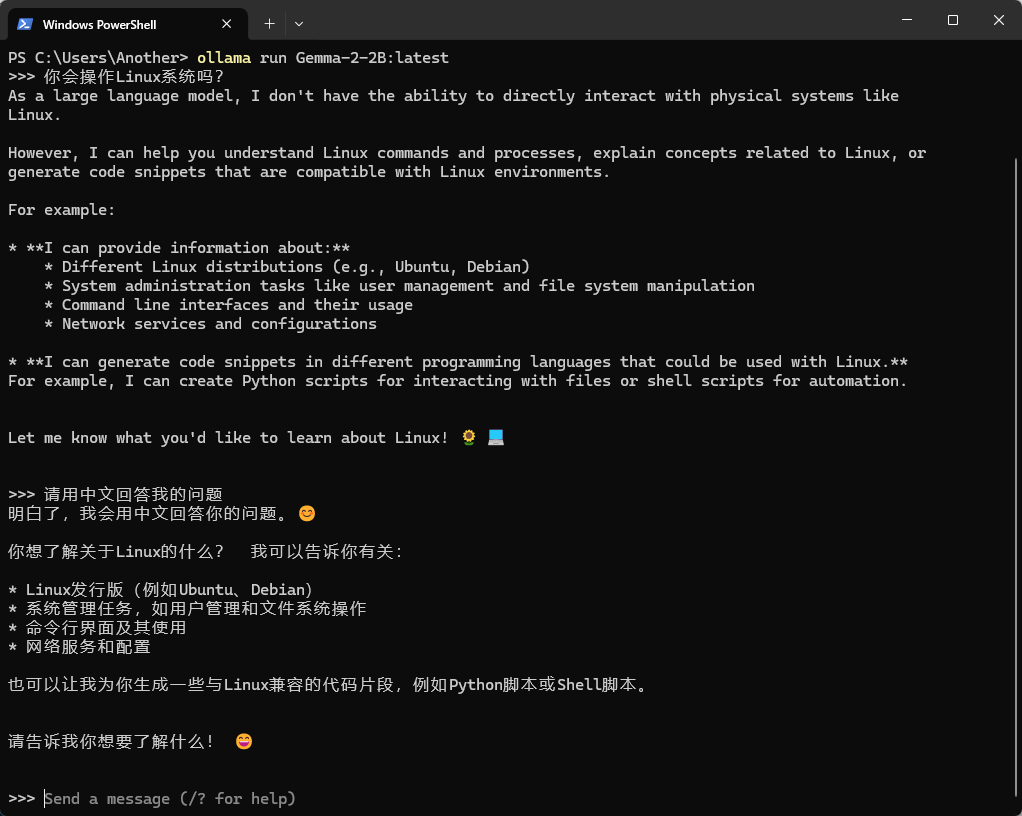Viewport: 1022px width, 816px height.
Task: Click 'Gemma-2-2B:latest' model name text
Action: 372,58
